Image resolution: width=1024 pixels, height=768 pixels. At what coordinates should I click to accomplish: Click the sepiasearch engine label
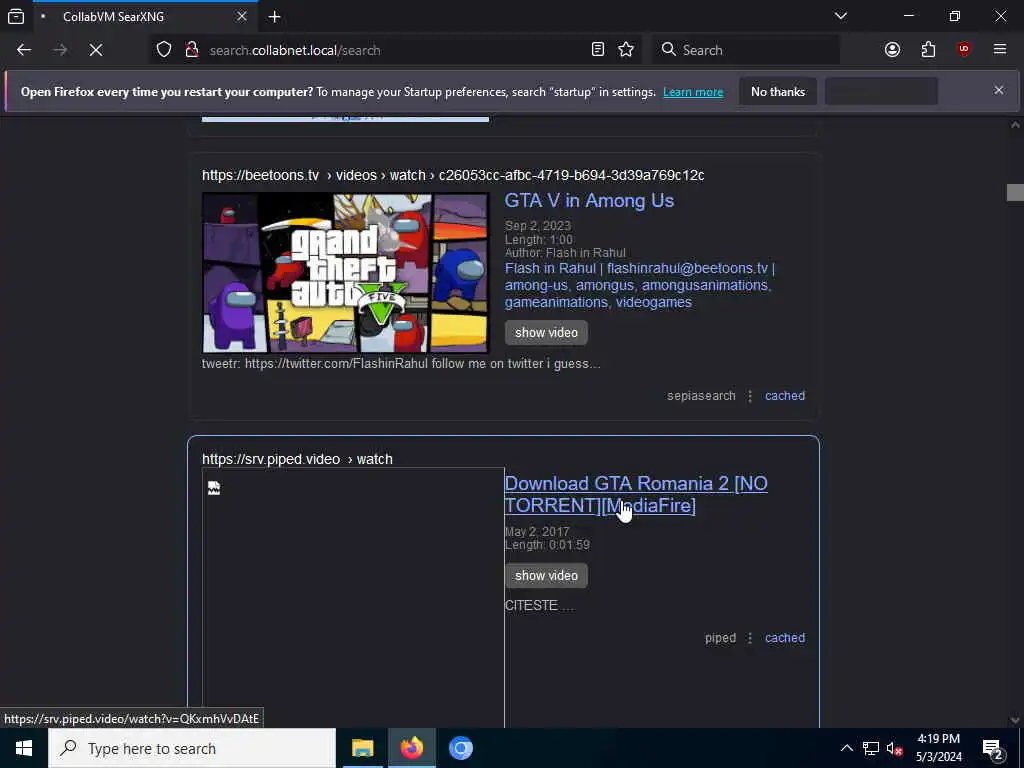[701, 396]
